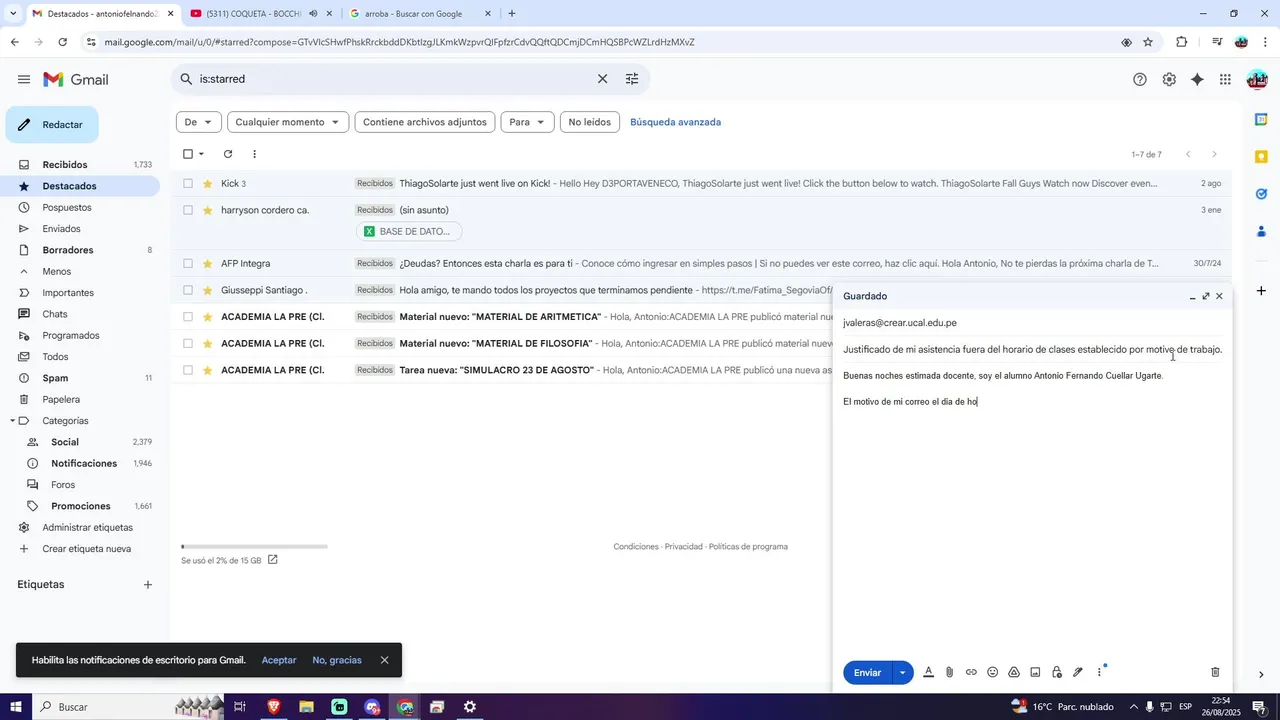
Task: Open the Gmail main menu hamburger icon
Action: pos(24,79)
